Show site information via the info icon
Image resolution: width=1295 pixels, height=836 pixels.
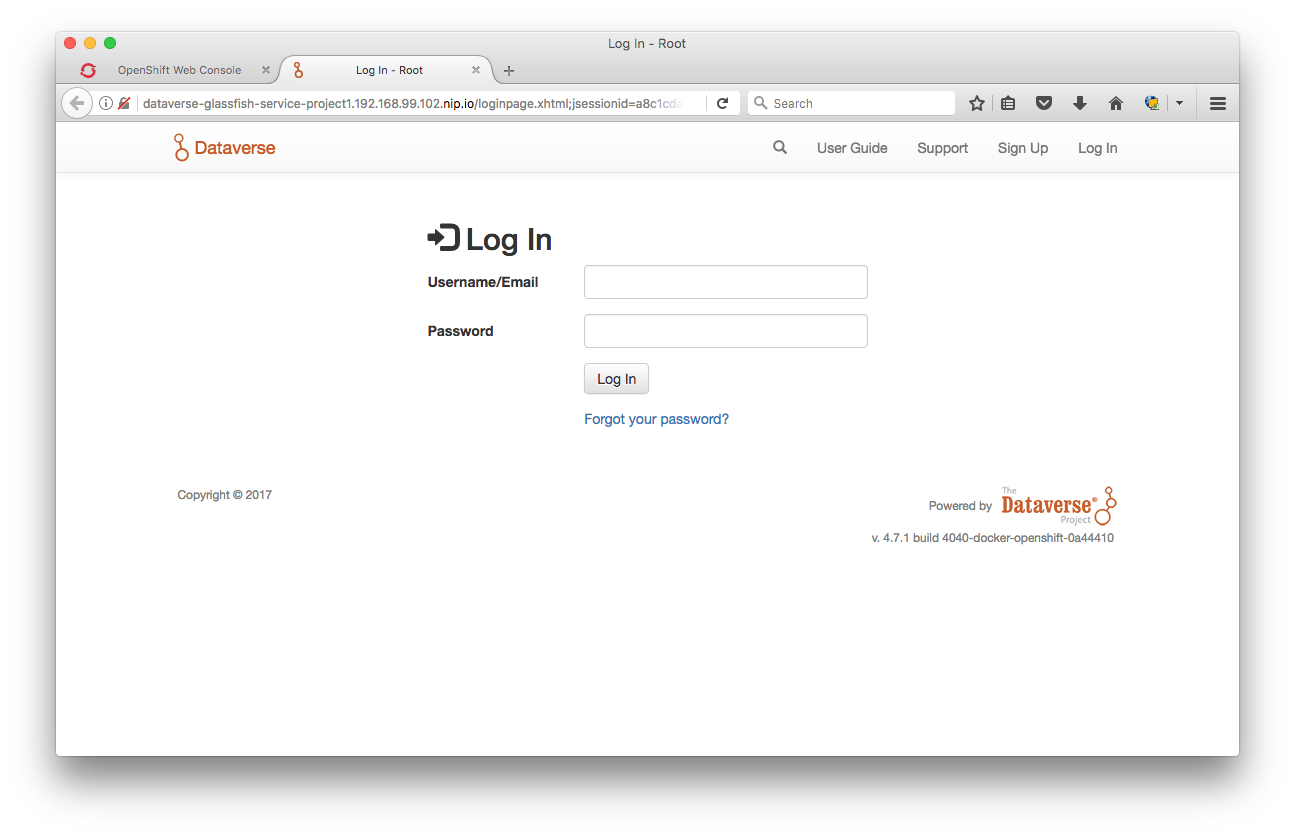pos(106,103)
